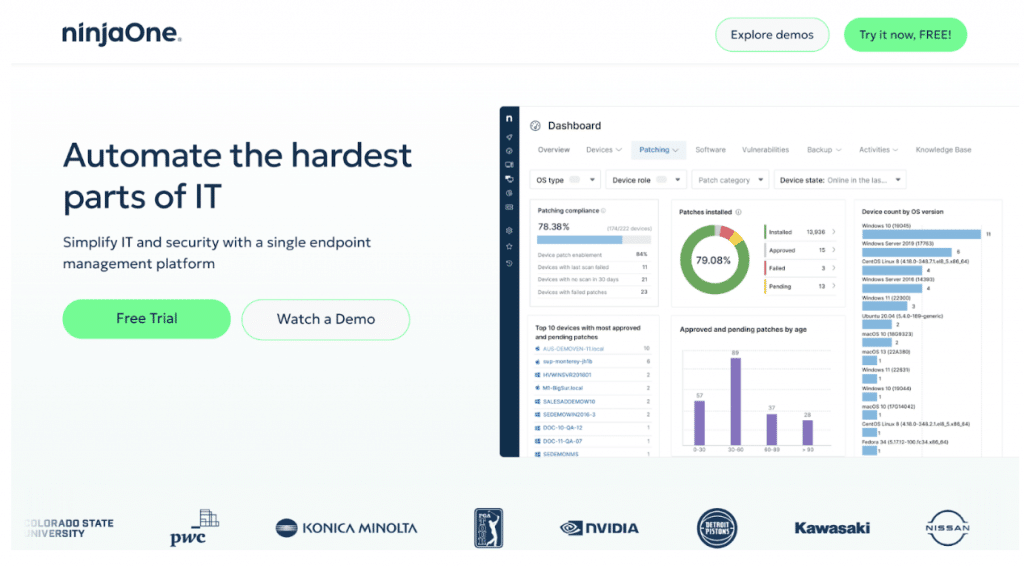Open the Device state filter dropdown
1024x567 pixels.
coord(840,180)
